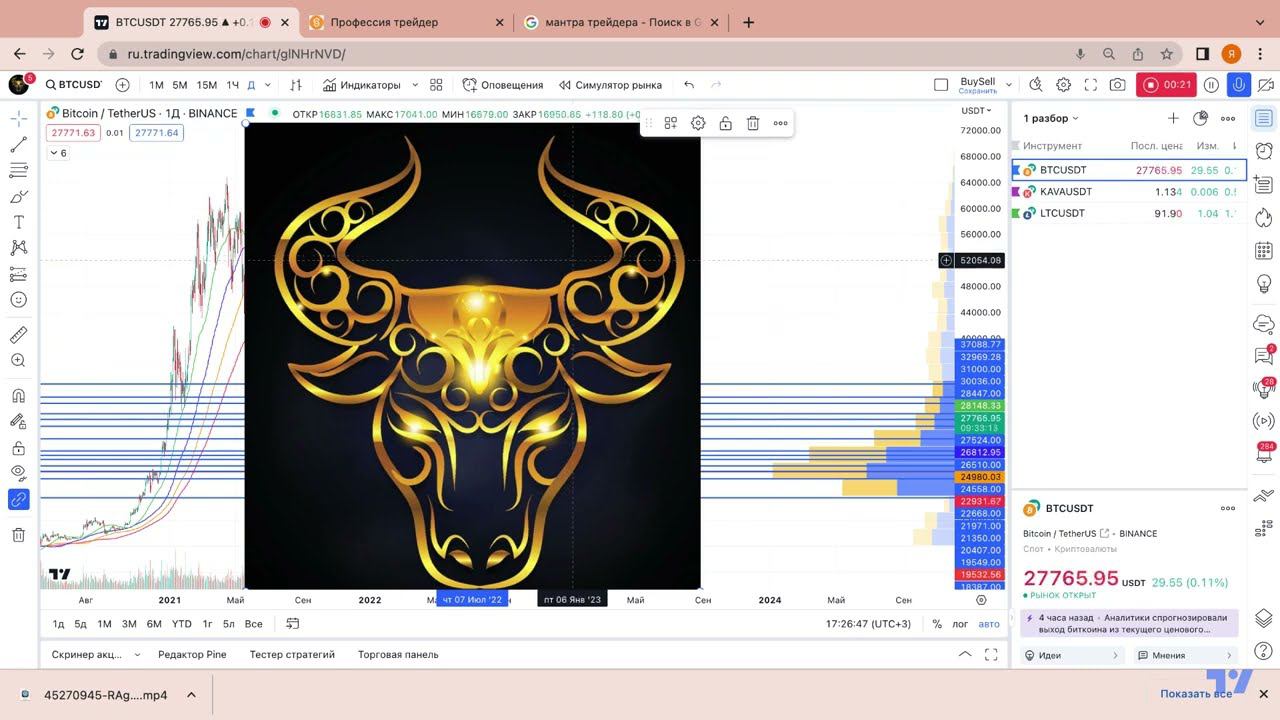Image resolution: width=1280 pixels, height=720 pixels.
Task: Select the trend line drawing tool
Action: pyautogui.click(x=18, y=145)
